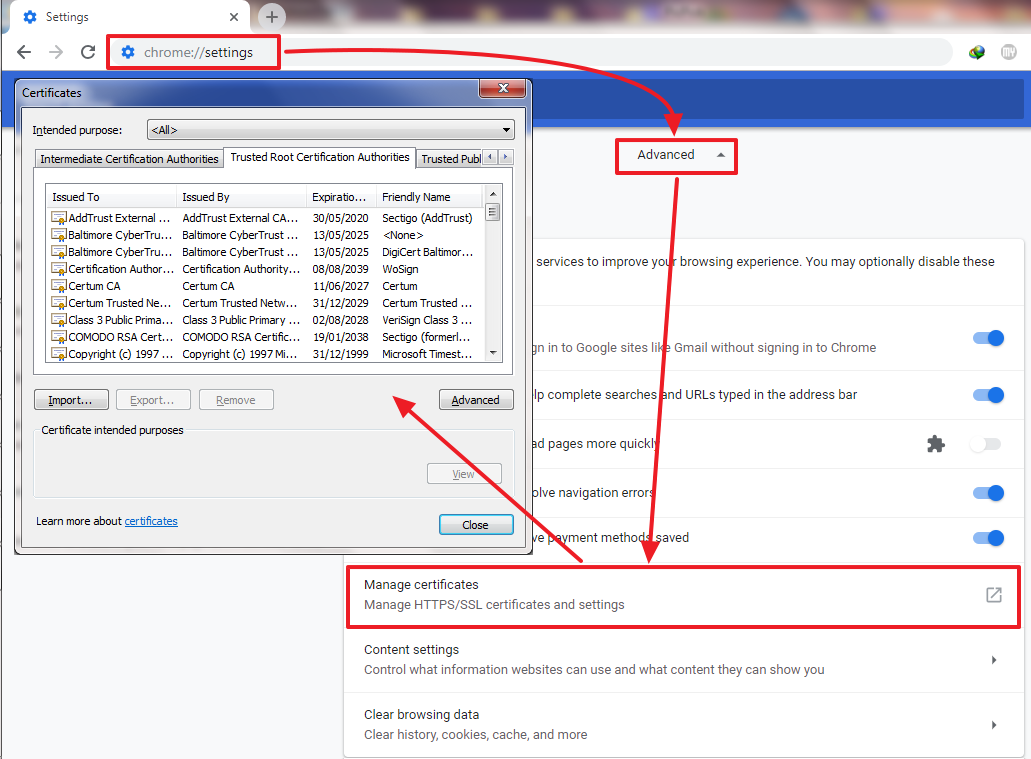Select Certum Trusted Network certificate row
Viewport: 1031px width, 759px height.
tap(264, 303)
